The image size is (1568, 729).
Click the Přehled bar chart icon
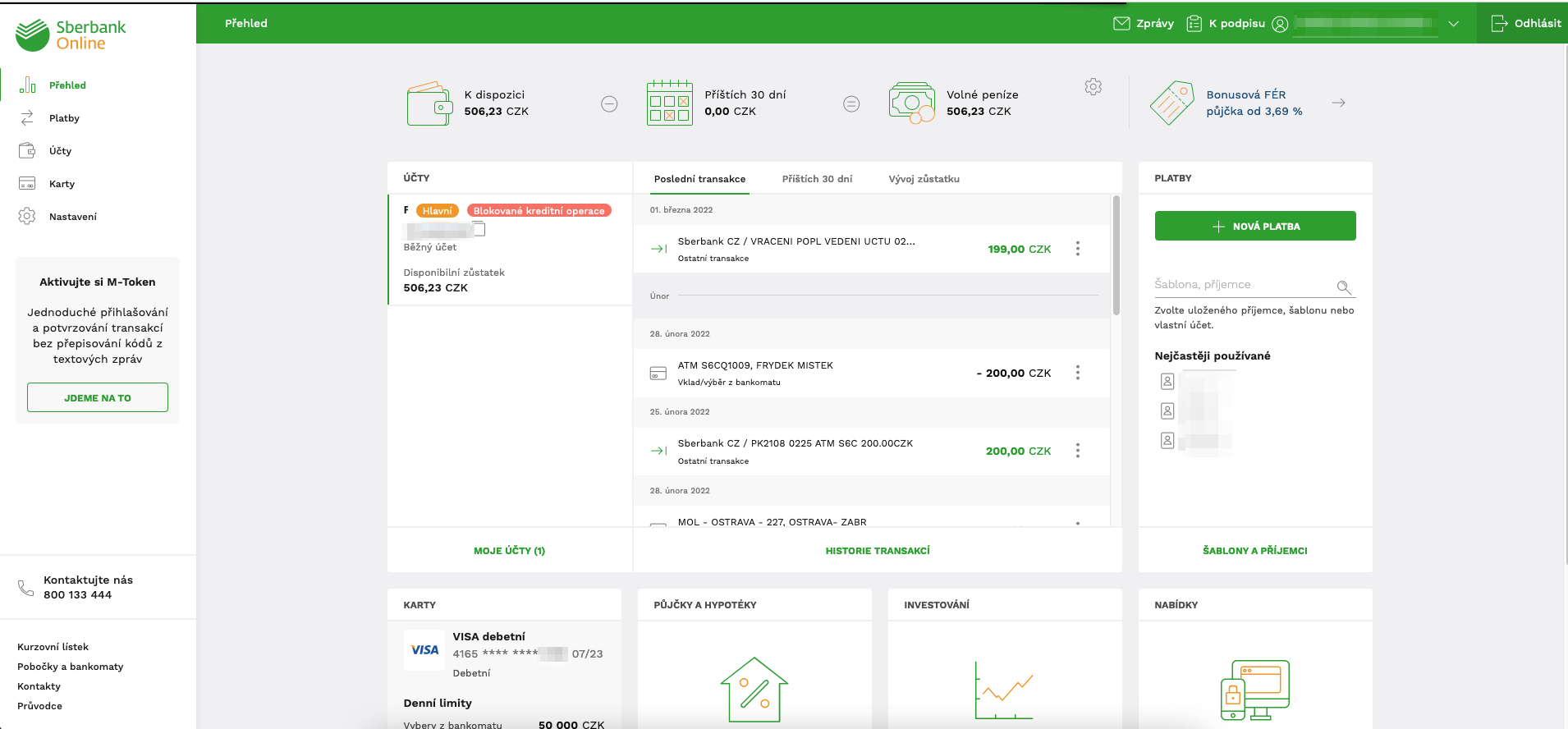pyautogui.click(x=27, y=85)
